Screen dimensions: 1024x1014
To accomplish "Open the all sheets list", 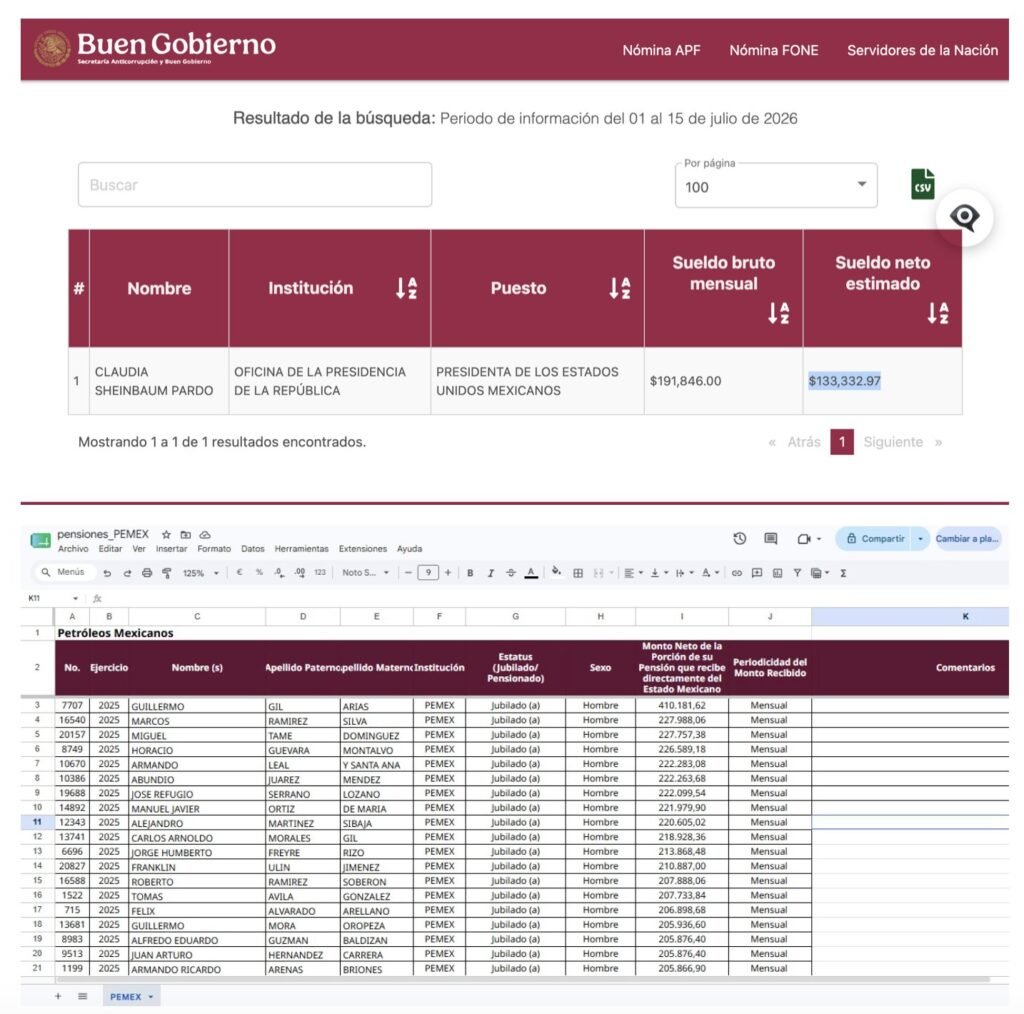I will (x=82, y=996).
